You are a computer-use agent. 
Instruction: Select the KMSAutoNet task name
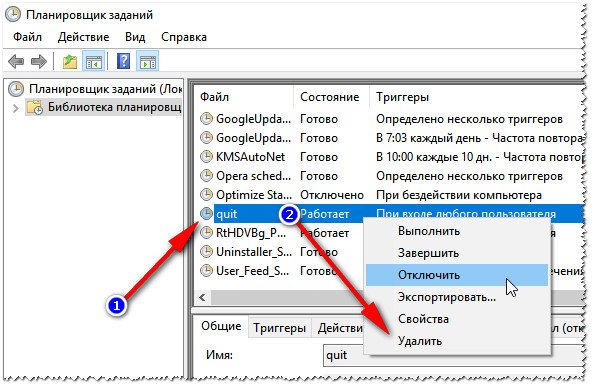pos(250,156)
